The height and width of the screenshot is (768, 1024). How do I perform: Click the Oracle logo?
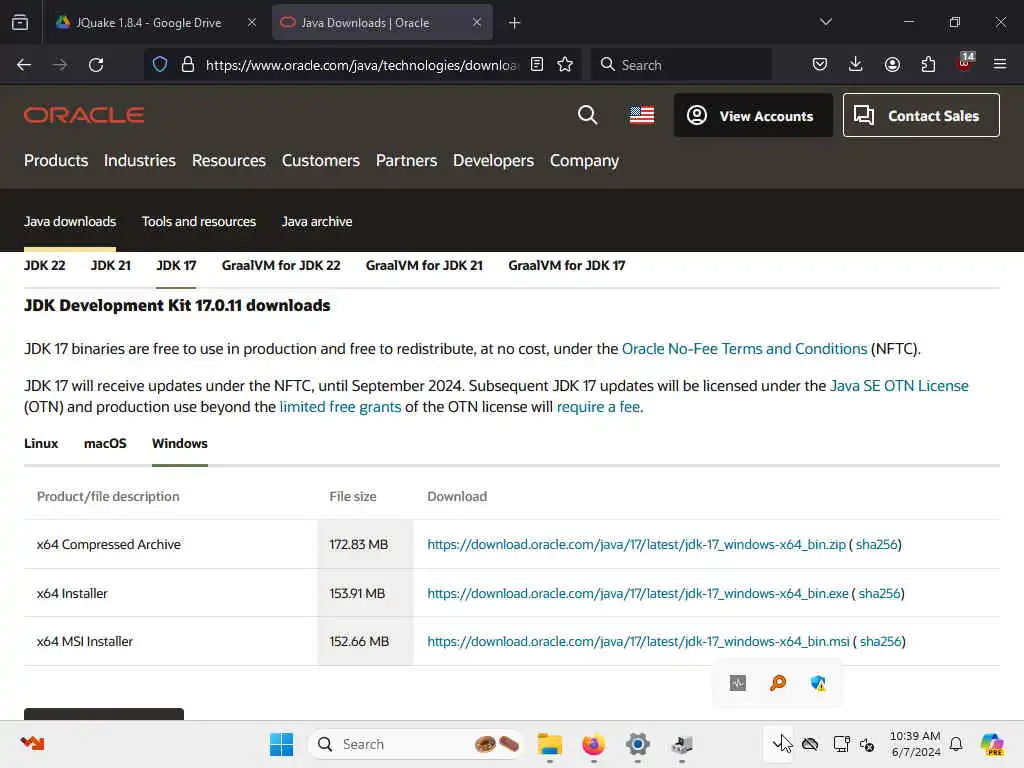tap(84, 115)
